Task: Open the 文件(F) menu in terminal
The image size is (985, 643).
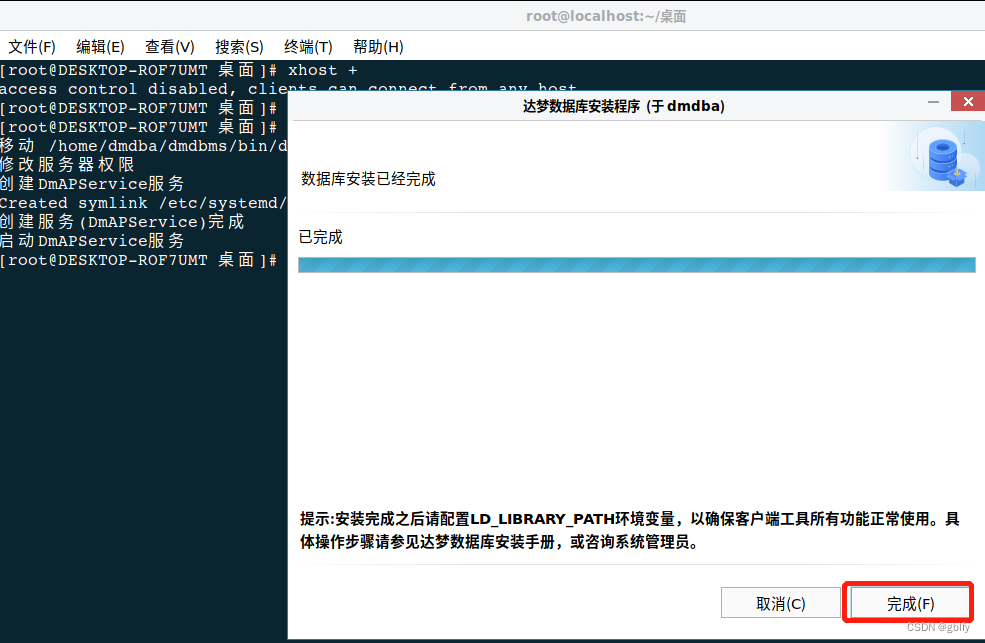Action: click(x=31, y=47)
